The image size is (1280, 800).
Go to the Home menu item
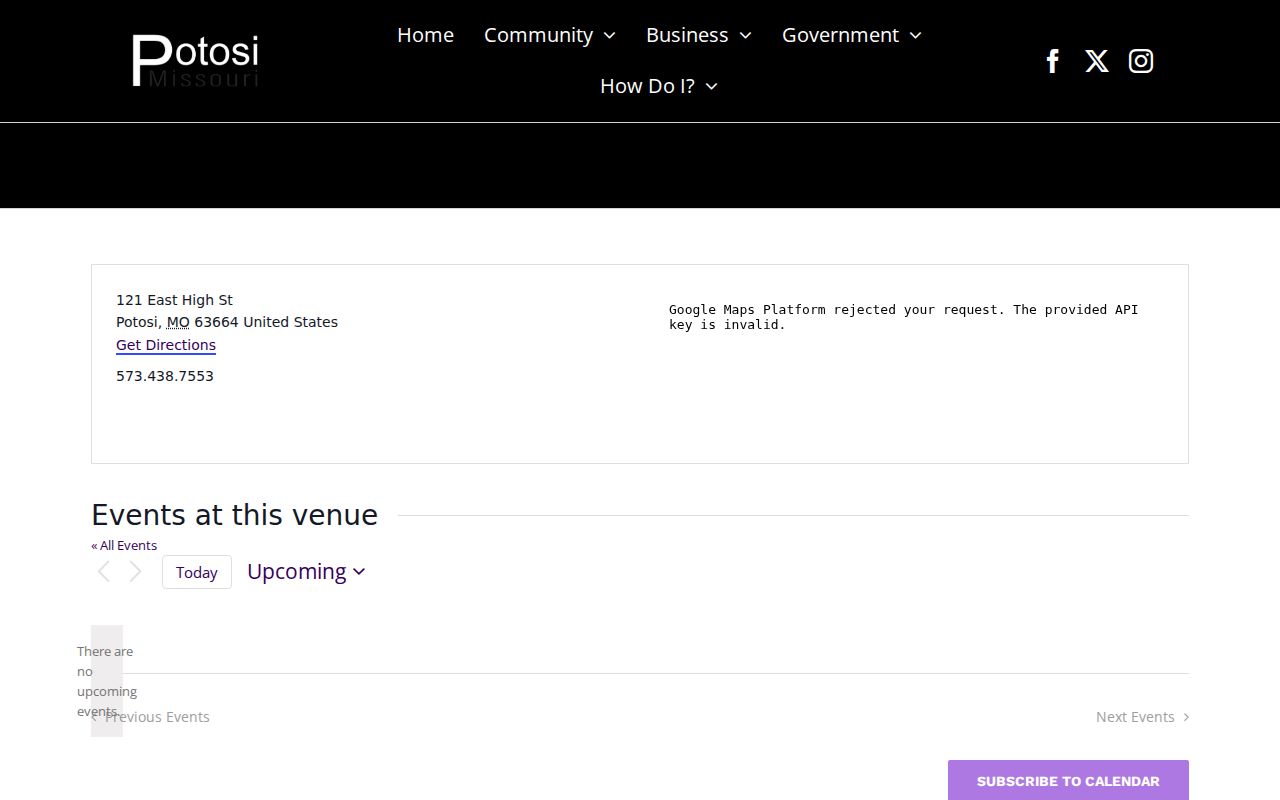coord(425,35)
